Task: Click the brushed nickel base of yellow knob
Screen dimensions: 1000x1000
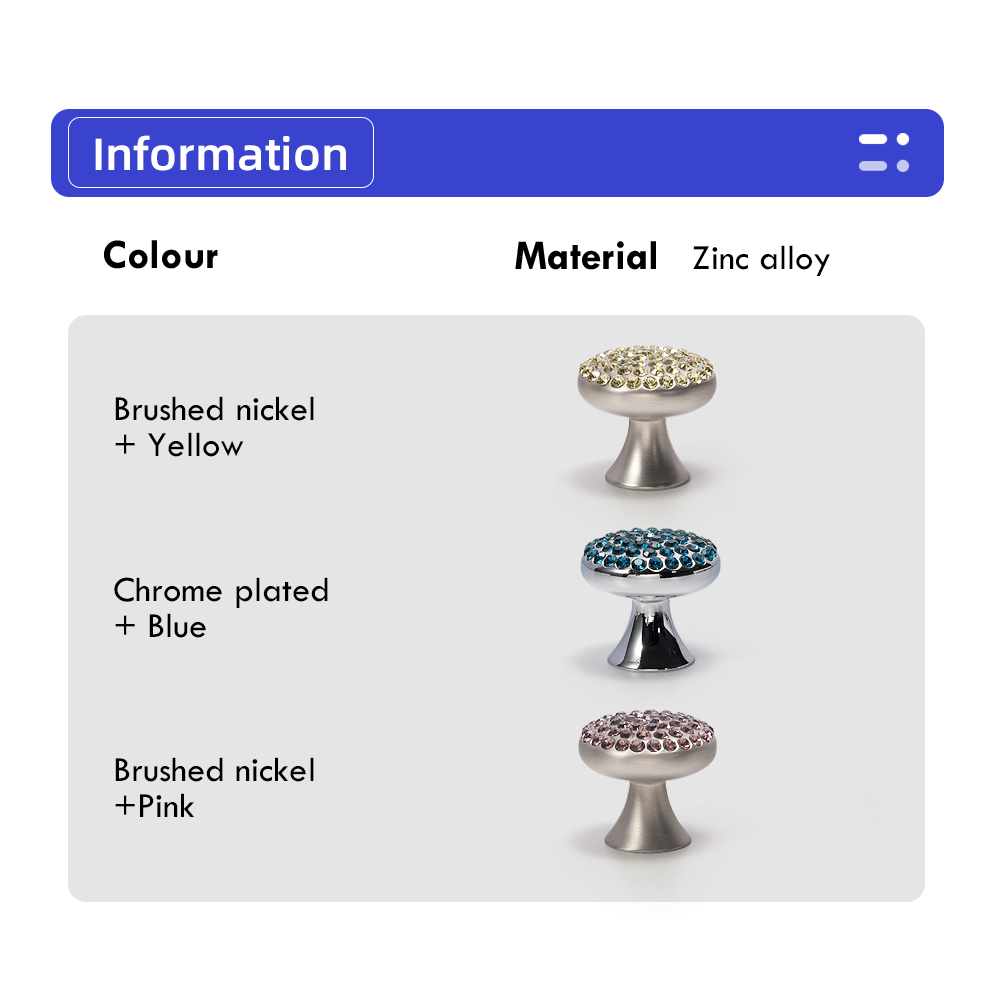Action: [647, 455]
